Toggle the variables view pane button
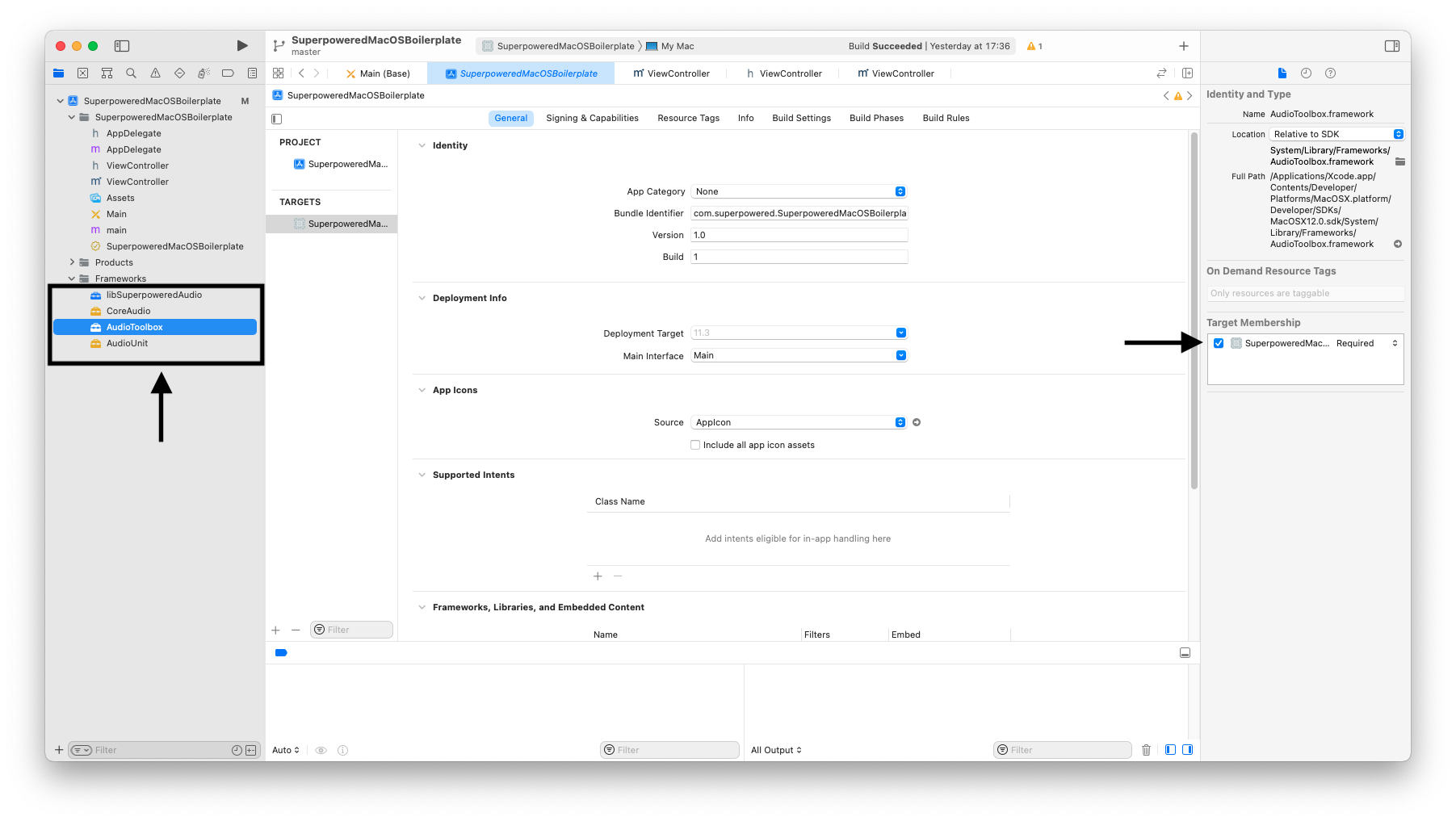The image size is (1456, 821). click(1170, 750)
